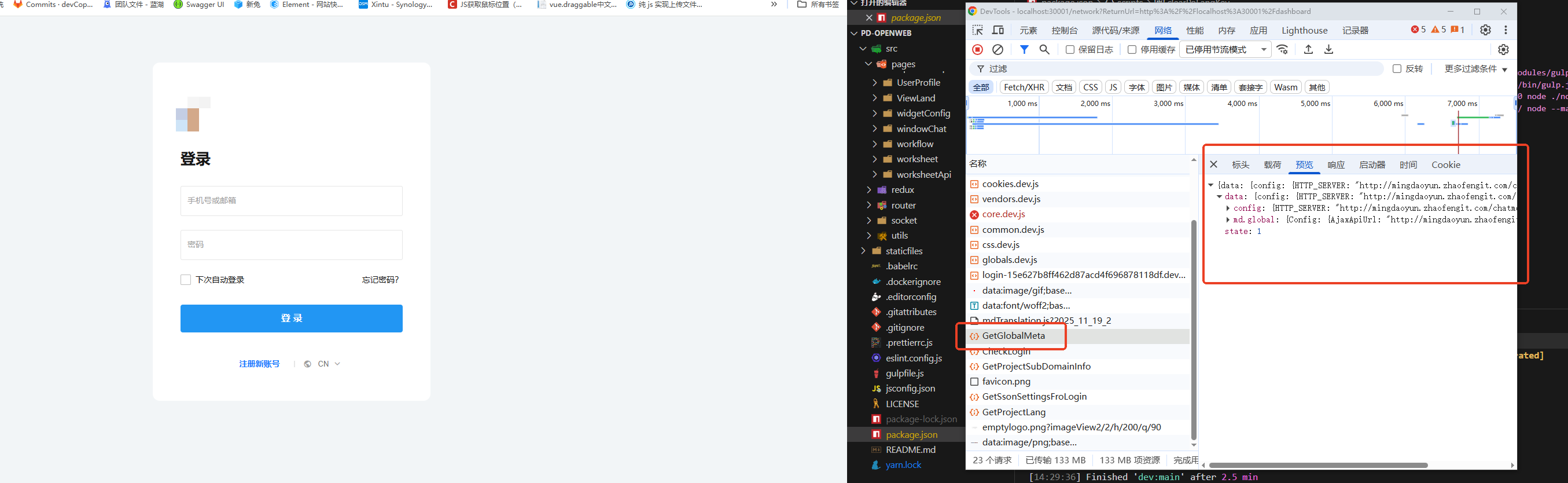Image resolution: width=1568 pixels, height=483 pixels.
Task: Switch to the Lighthouse tab
Action: 1304,31
